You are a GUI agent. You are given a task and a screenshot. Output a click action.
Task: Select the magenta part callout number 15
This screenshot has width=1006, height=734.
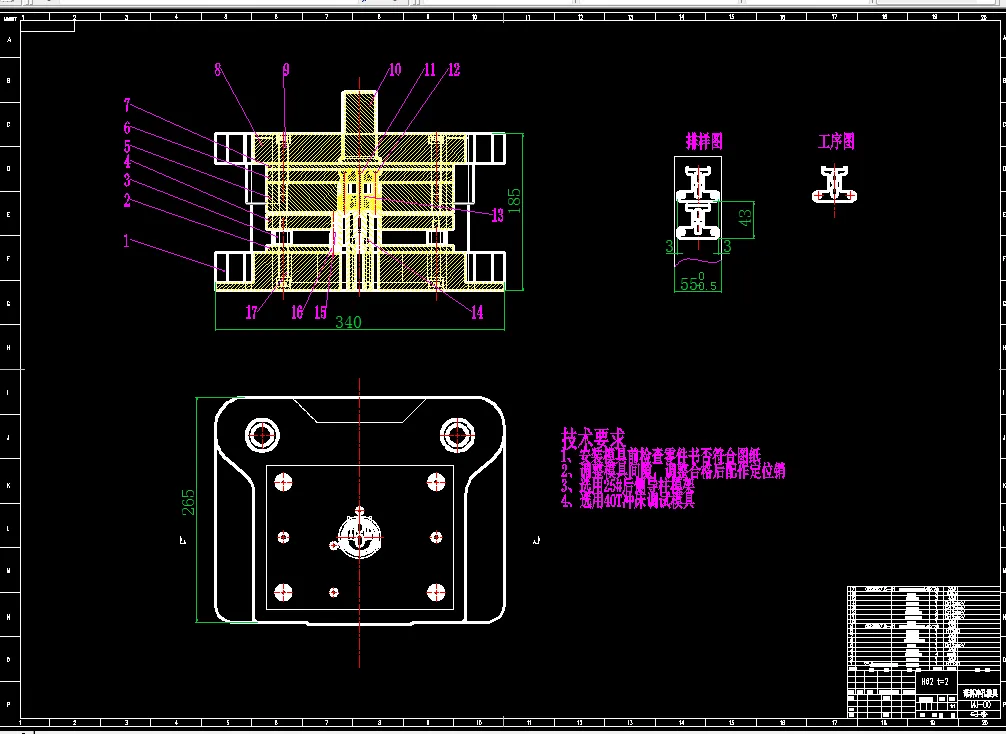[320, 312]
